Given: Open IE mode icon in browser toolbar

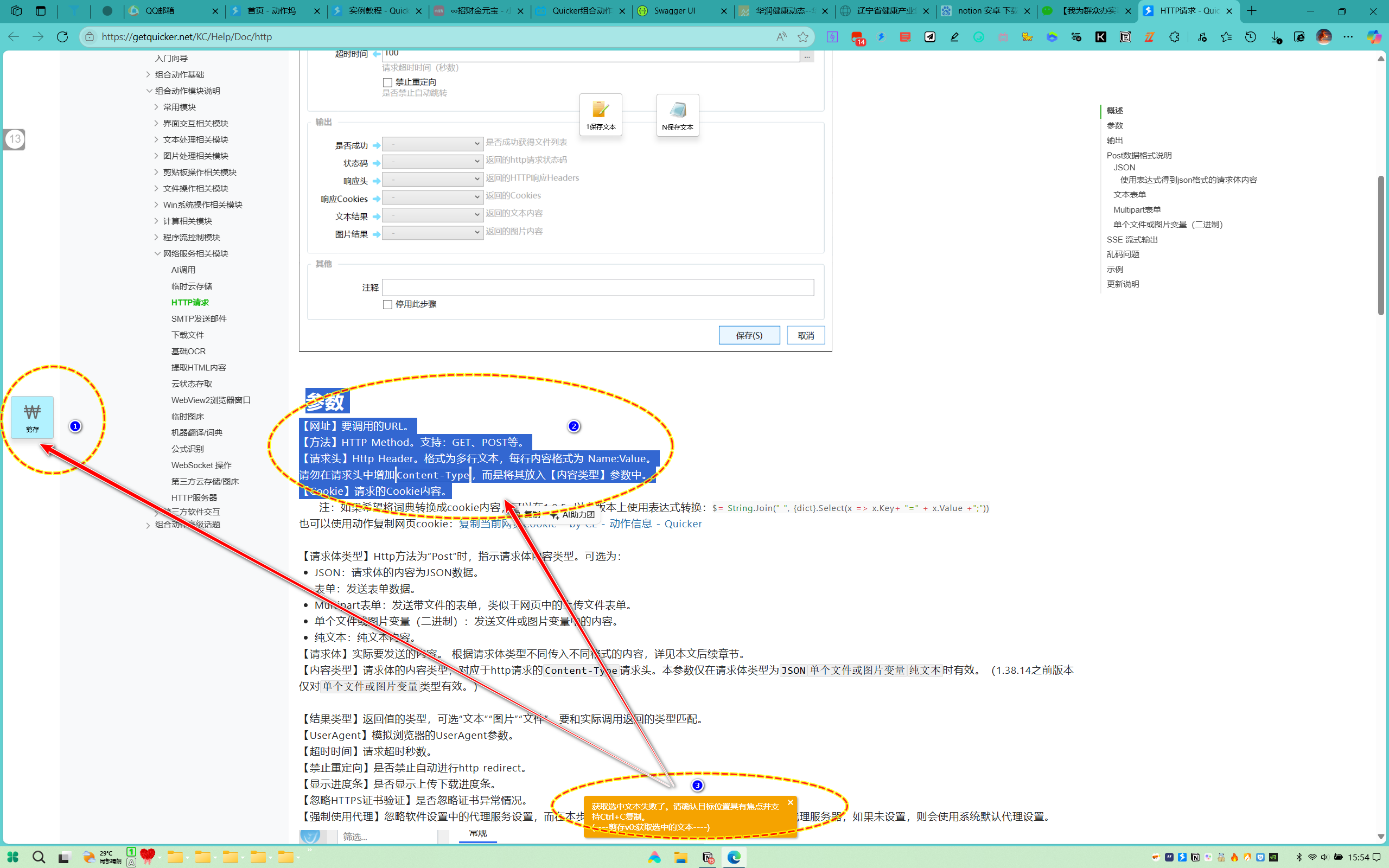Looking at the screenshot, I should coord(1299,37).
